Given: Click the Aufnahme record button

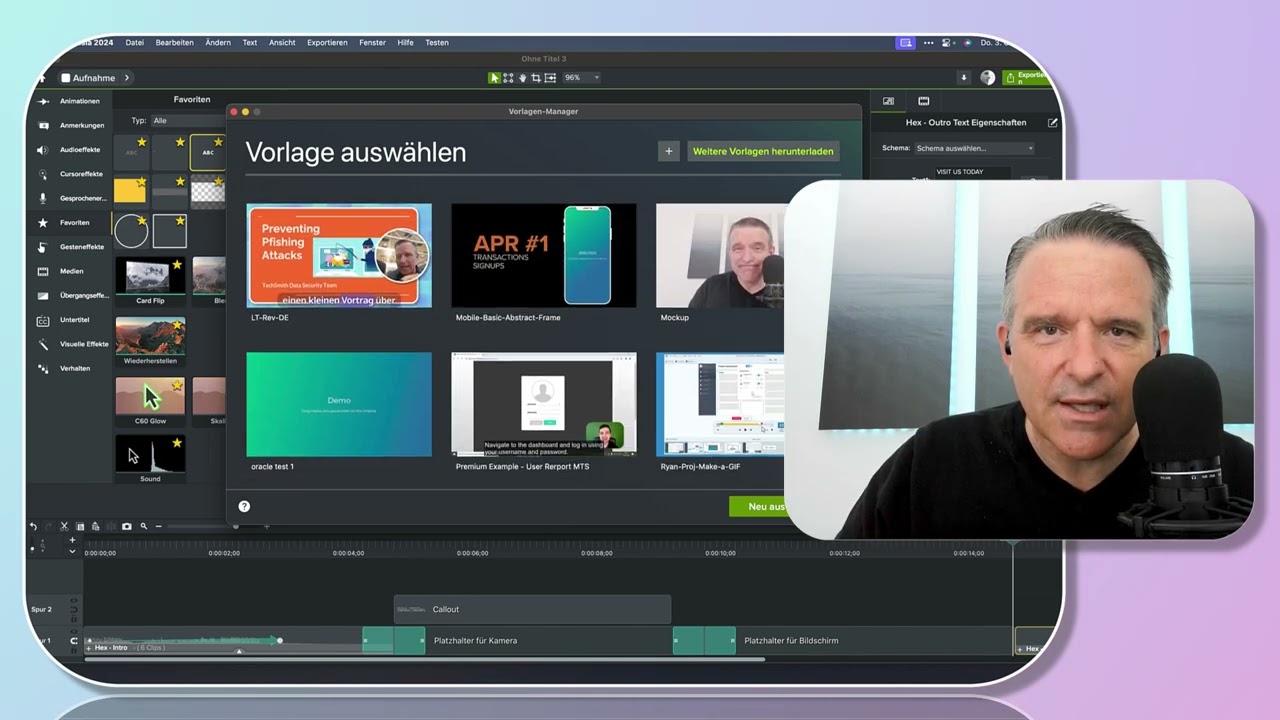Looking at the screenshot, I should 88,78.
